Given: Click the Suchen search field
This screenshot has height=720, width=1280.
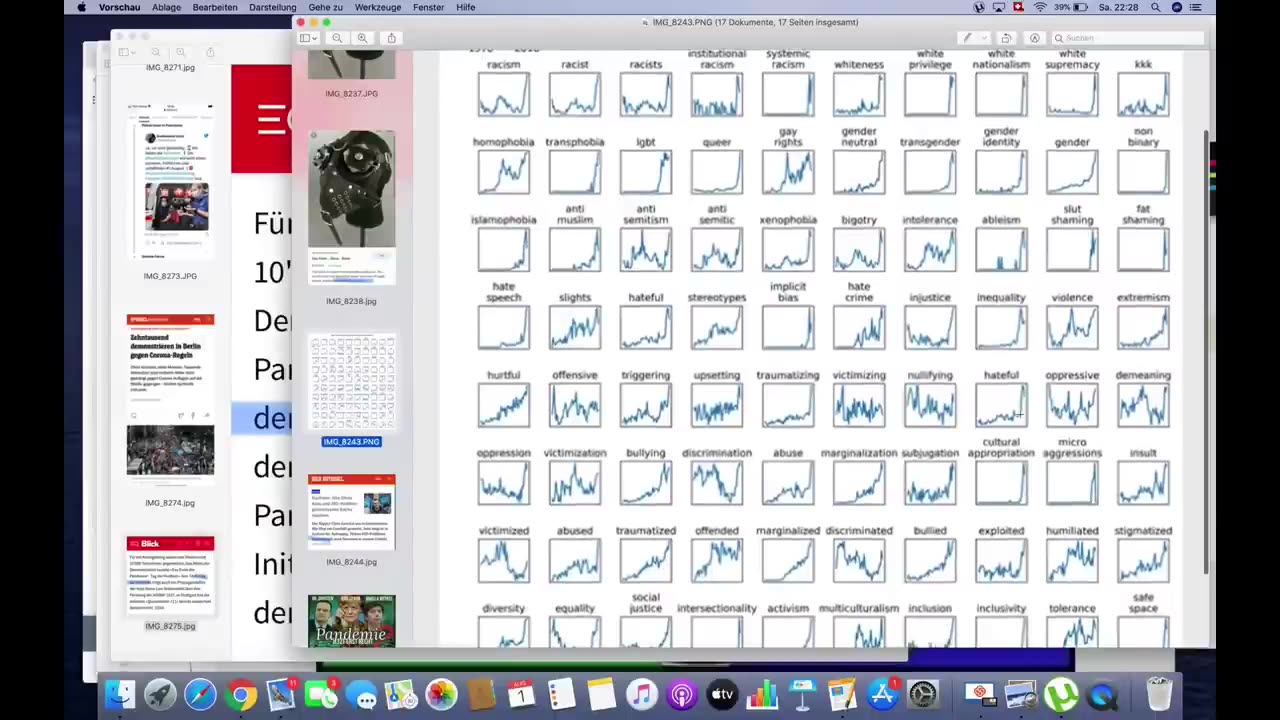Looking at the screenshot, I should [1126, 38].
